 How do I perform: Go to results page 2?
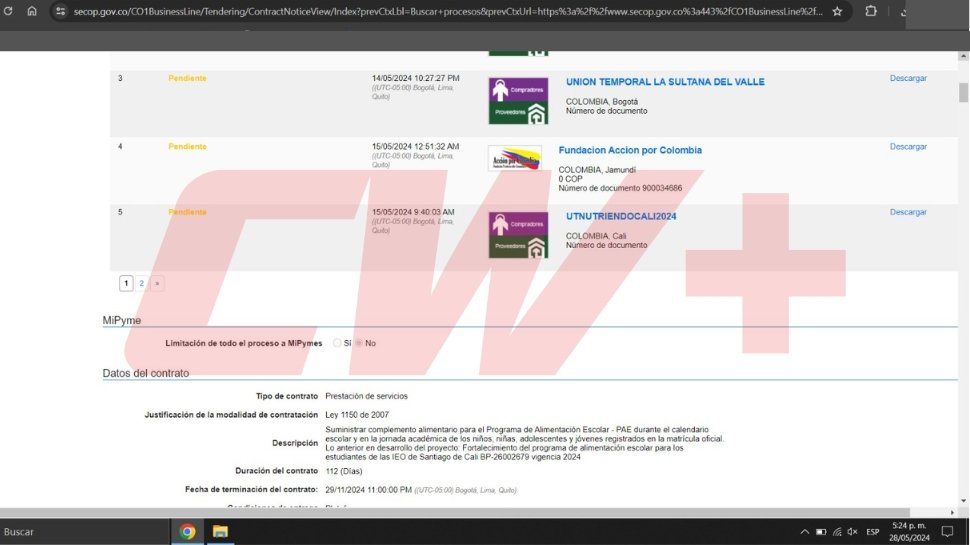coord(142,283)
